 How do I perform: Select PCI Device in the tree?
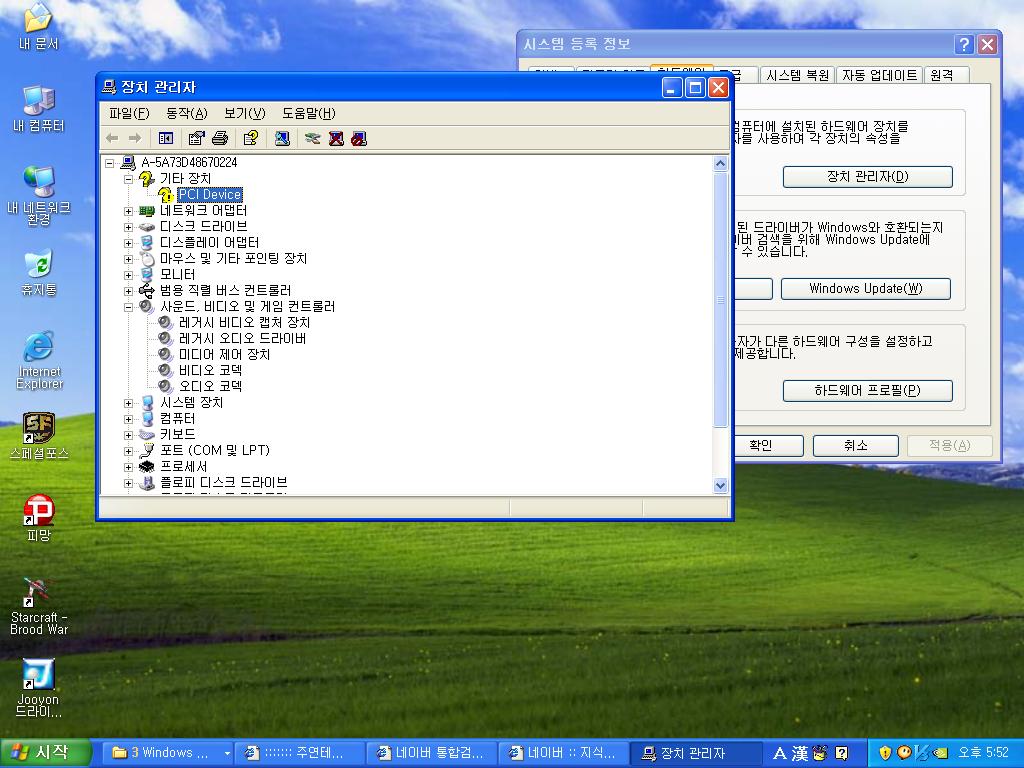[x=210, y=195]
